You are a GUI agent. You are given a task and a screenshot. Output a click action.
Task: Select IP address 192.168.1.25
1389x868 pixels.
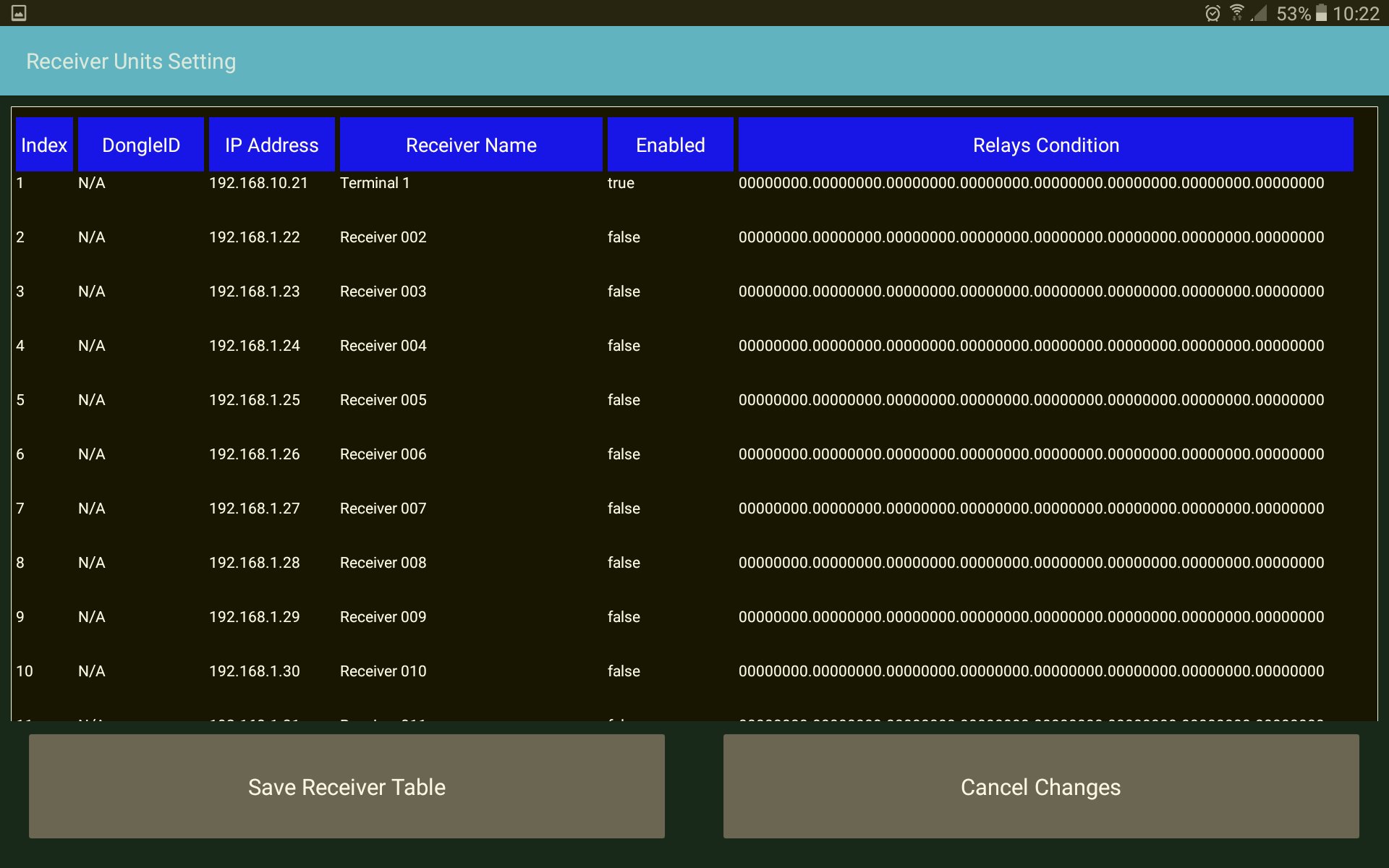coord(255,400)
